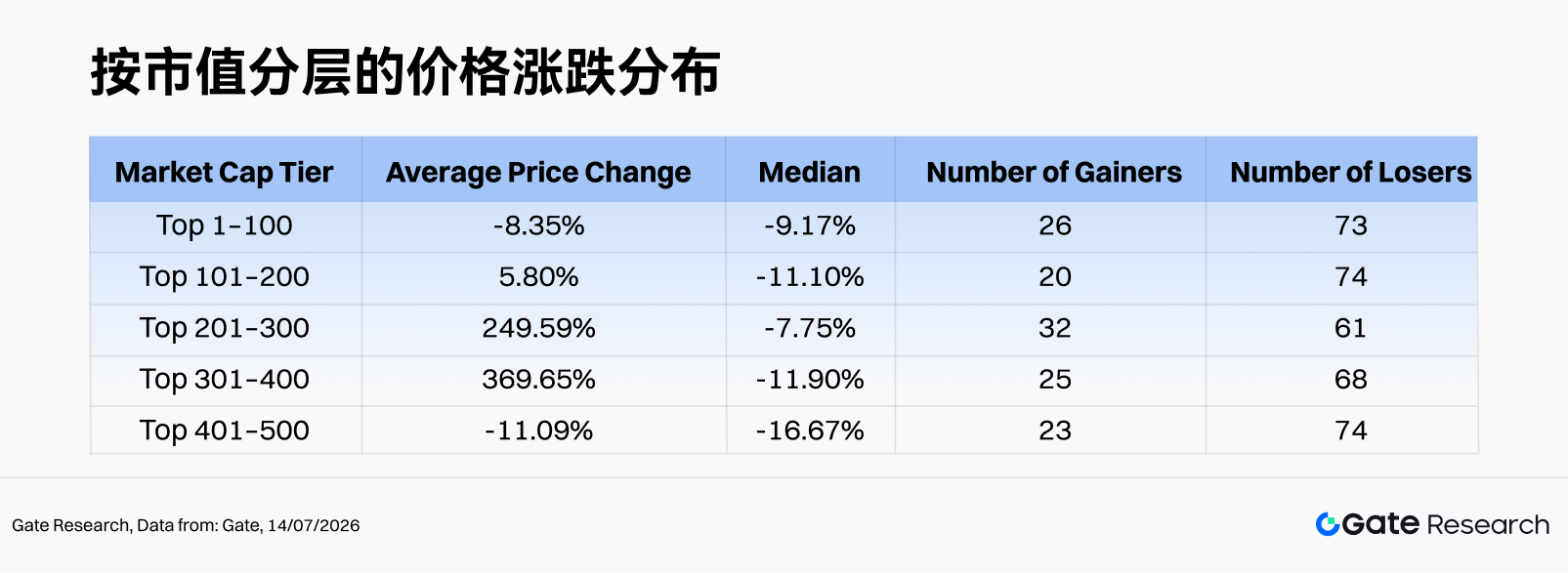Select the Top 101-200 row label
Image resolution: width=1568 pixels, height=573 pixels.
point(225,277)
